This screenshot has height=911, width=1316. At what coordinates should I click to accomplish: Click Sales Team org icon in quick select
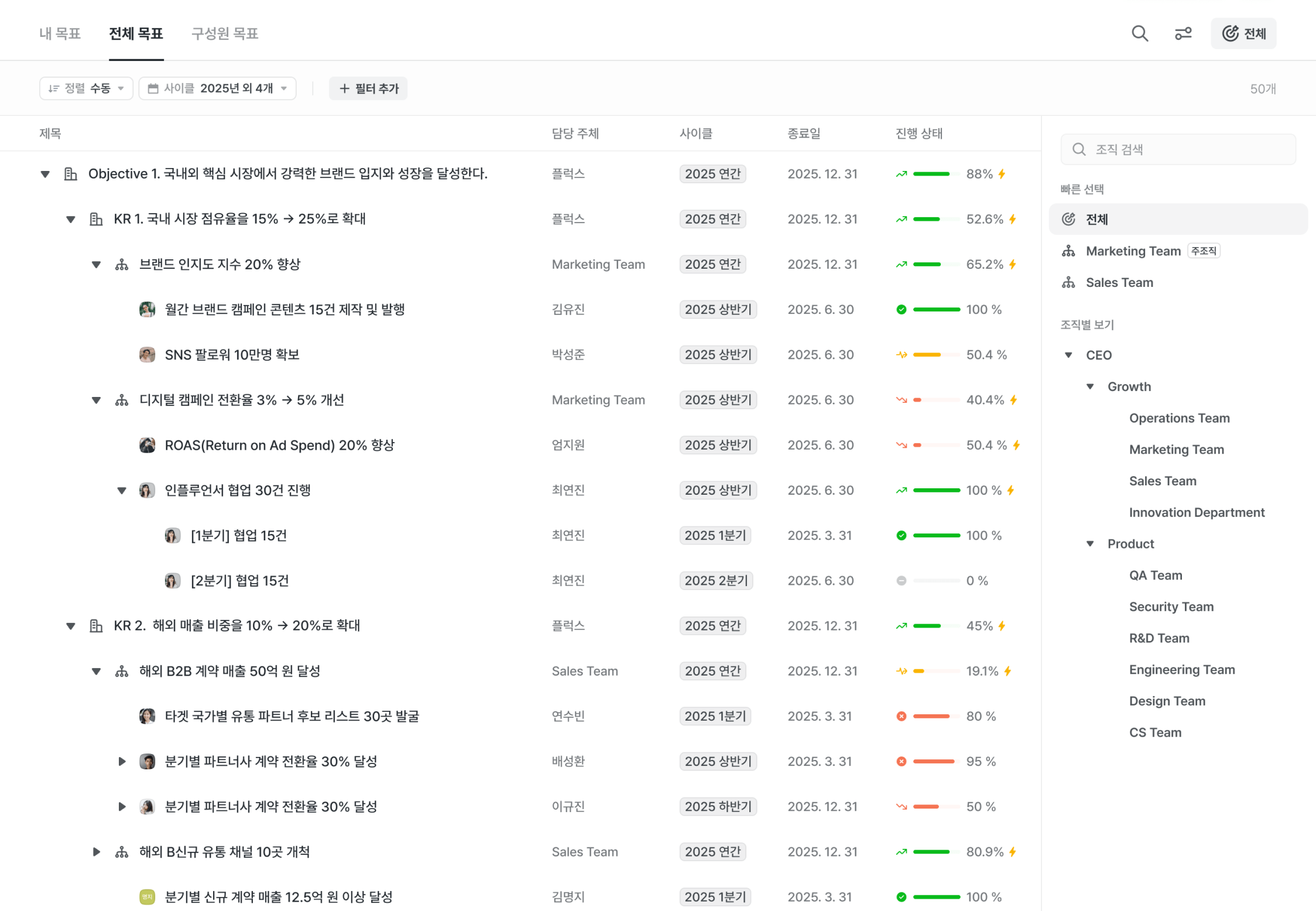pos(1068,283)
